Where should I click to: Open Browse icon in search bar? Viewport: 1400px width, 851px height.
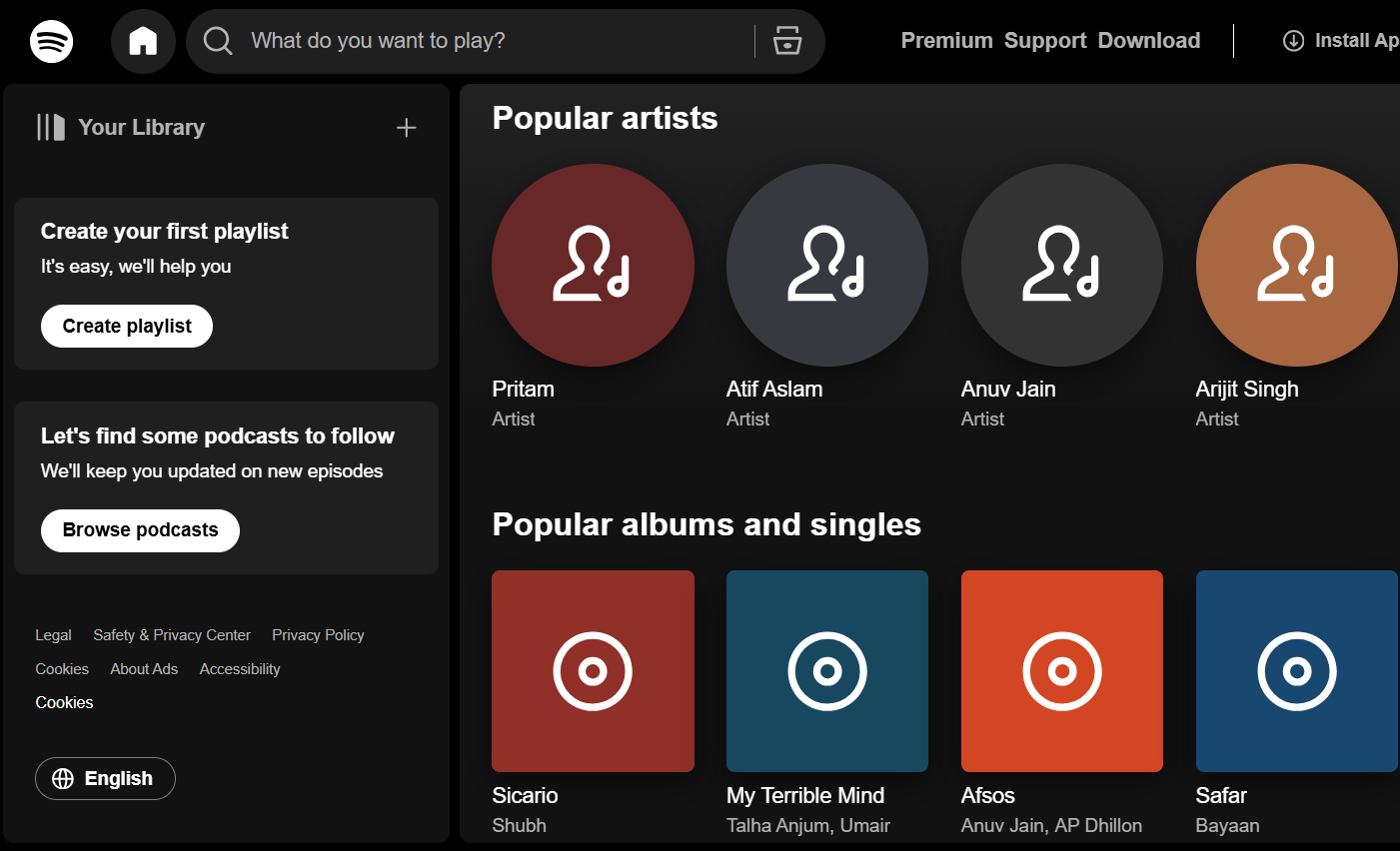click(x=787, y=41)
